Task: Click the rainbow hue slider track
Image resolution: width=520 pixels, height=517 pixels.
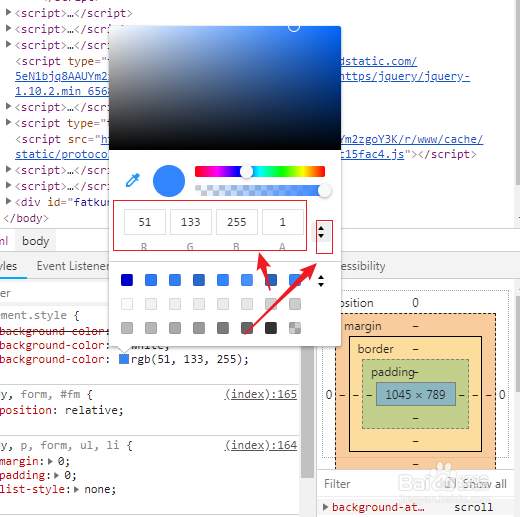Action: 260,171
